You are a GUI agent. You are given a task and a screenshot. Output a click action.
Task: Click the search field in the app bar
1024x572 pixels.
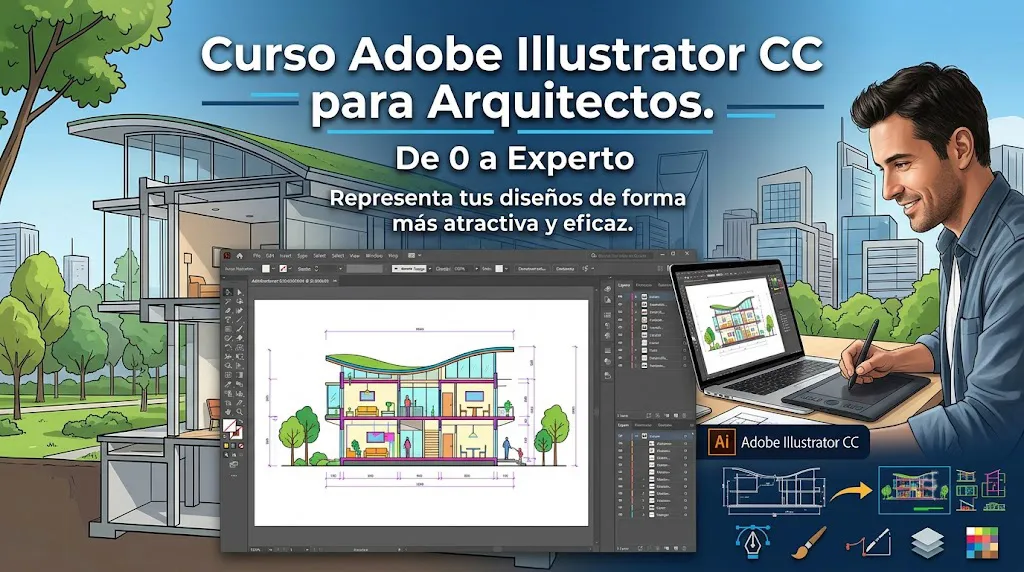[x=622, y=255]
